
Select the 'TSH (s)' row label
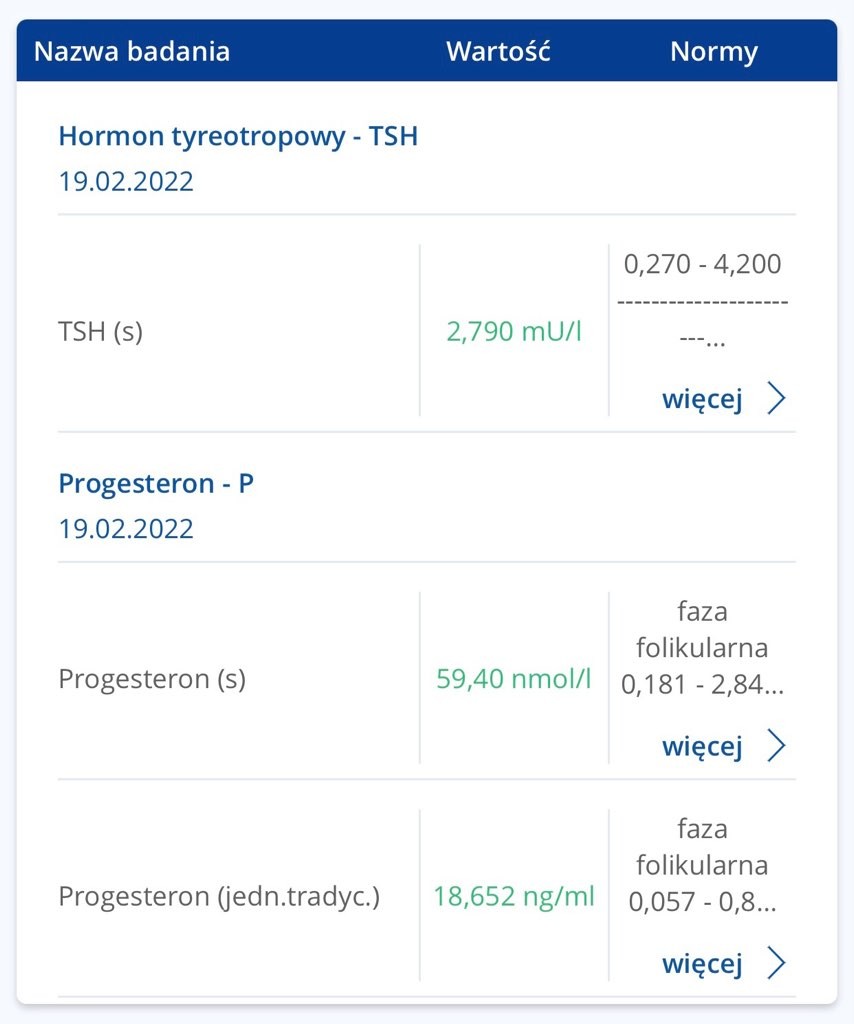click(x=101, y=331)
